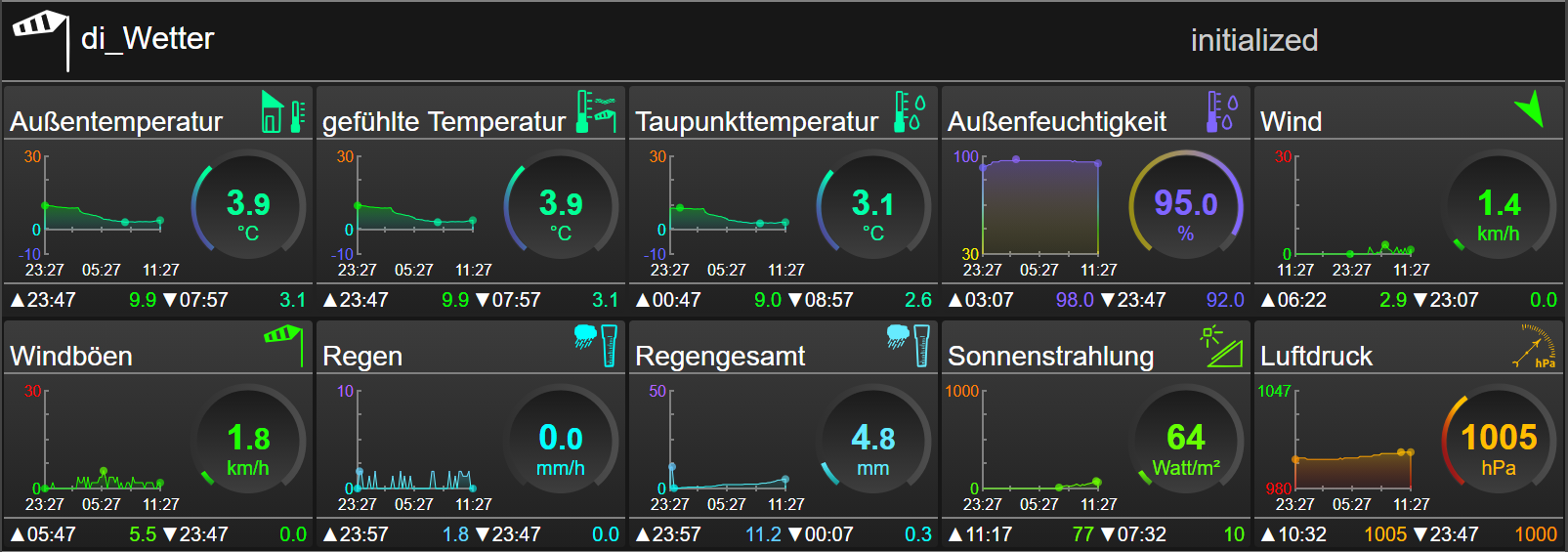Click the Außenfeuchtigkeit purple humidity icon
Screen dimensions: 1568x552
[1222, 111]
